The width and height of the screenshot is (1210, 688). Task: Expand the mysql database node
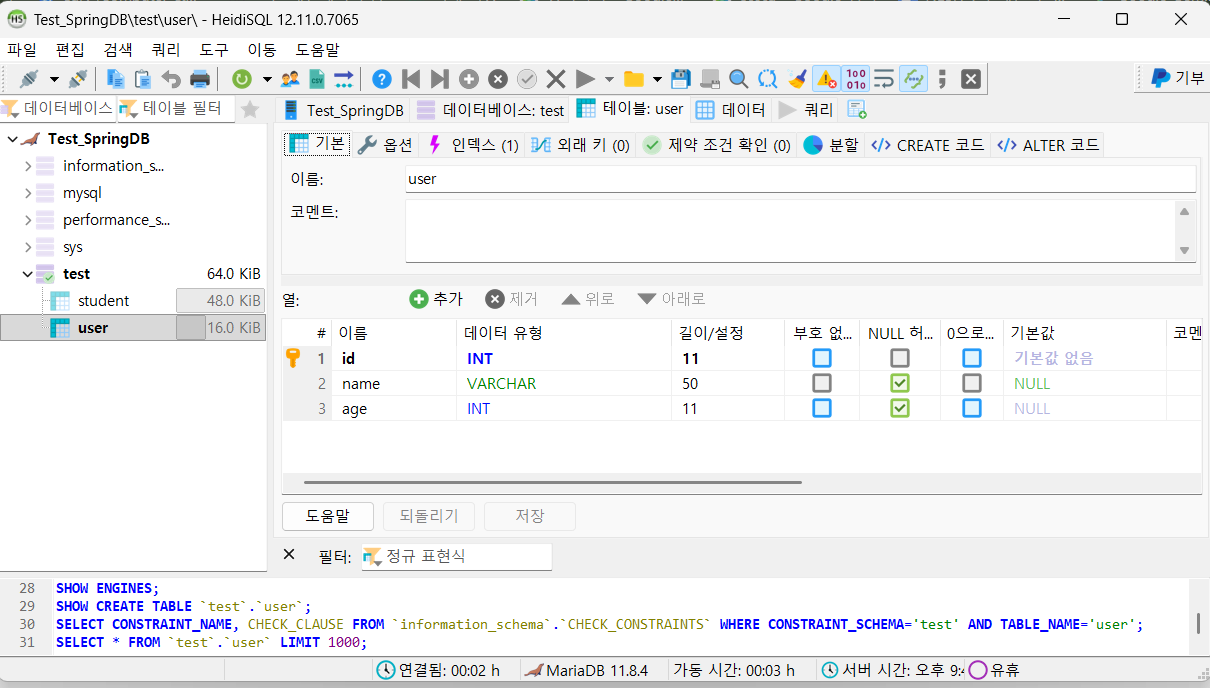click(x=28, y=193)
